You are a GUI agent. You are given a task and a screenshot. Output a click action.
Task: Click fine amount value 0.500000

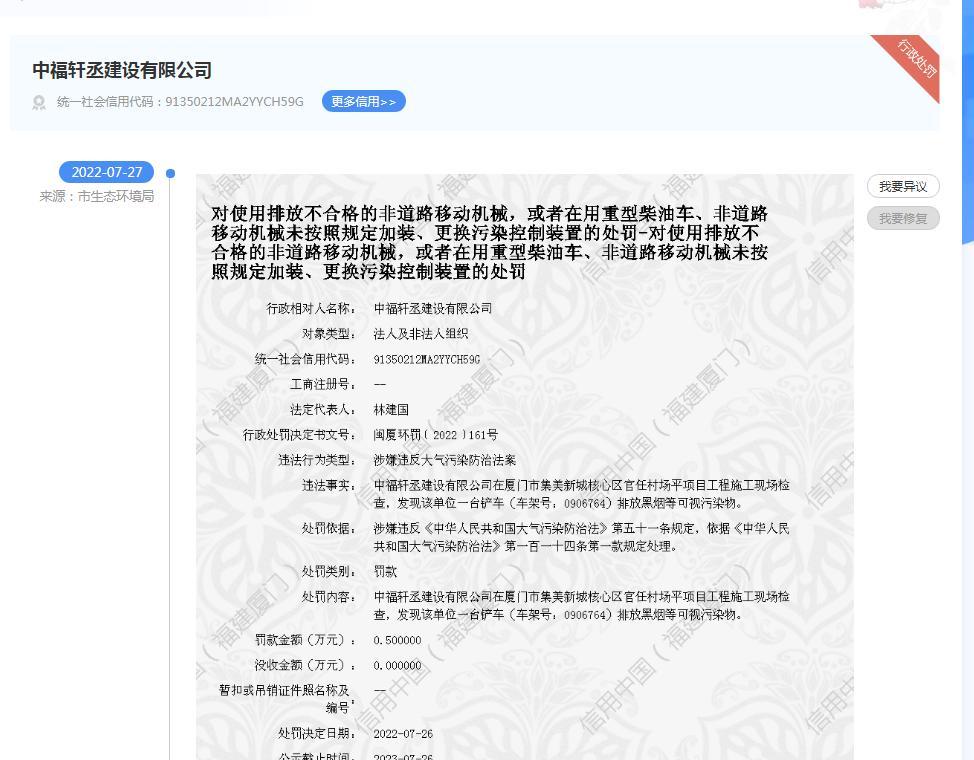tap(398, 640)
